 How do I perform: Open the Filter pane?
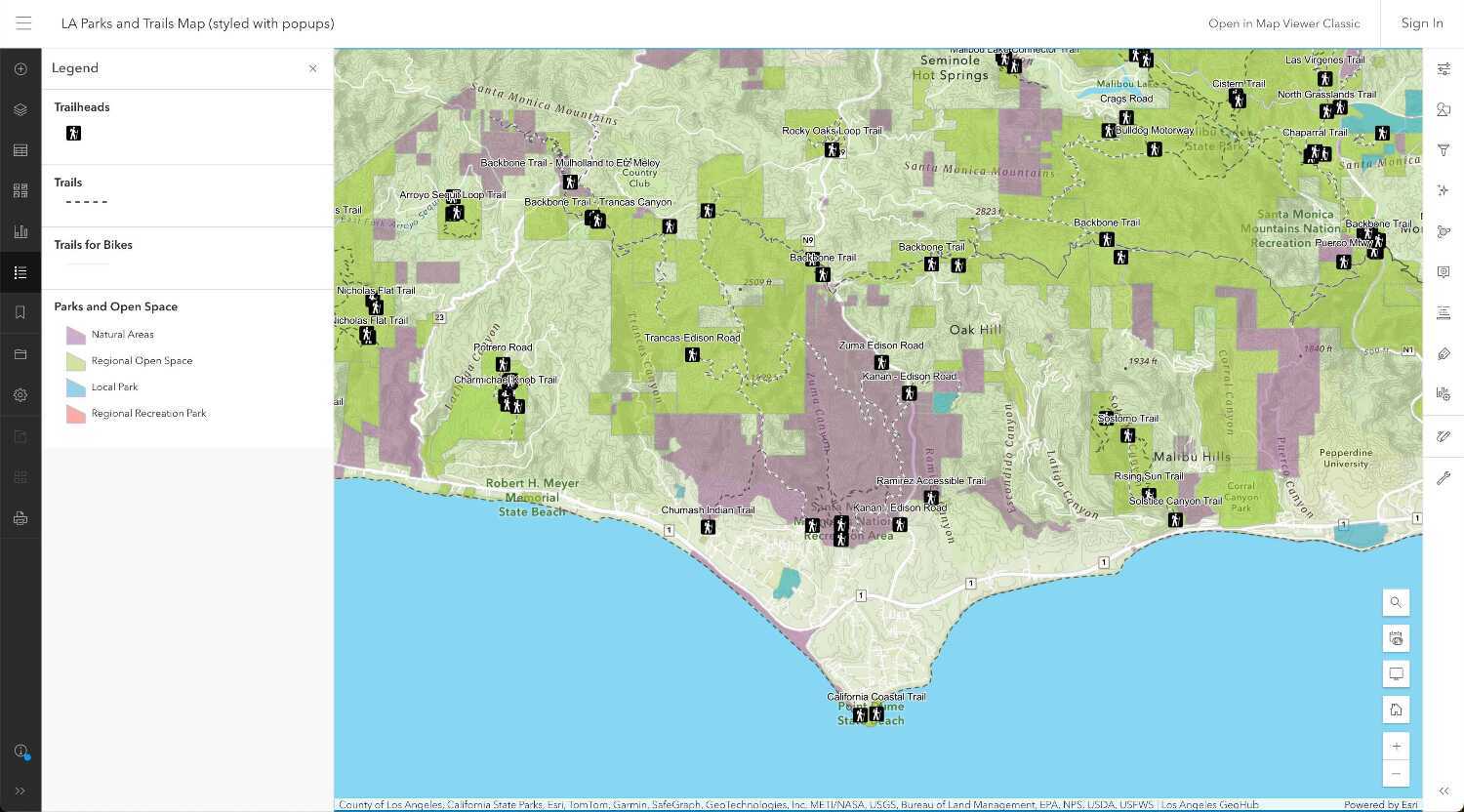(1444, 150)
